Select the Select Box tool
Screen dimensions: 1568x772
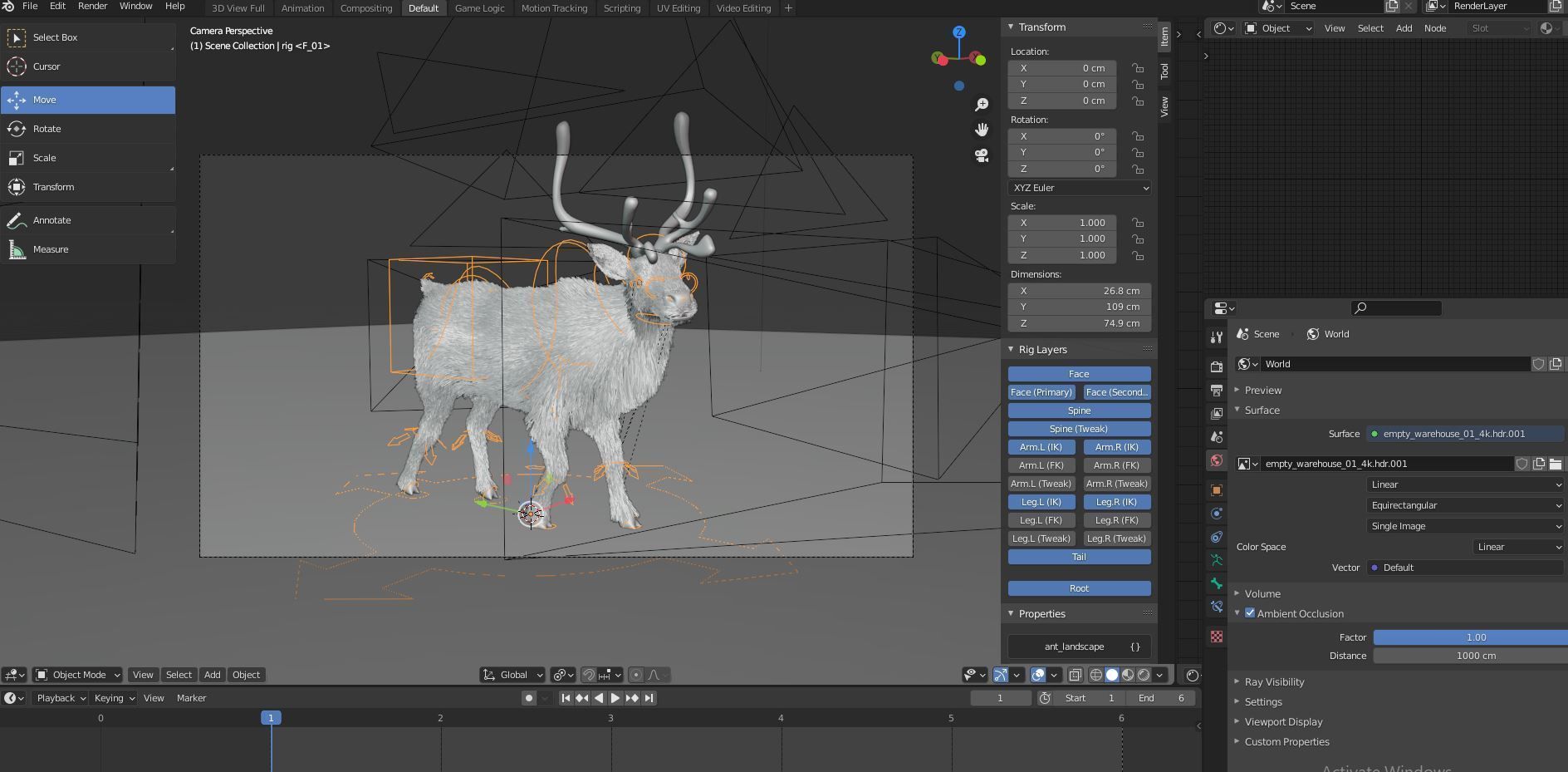coord(88,37)
